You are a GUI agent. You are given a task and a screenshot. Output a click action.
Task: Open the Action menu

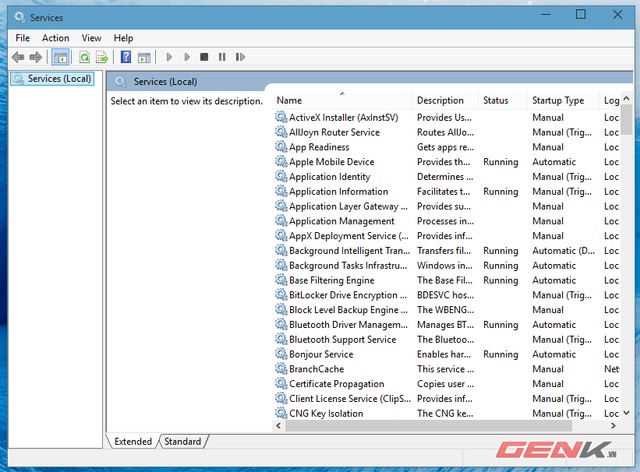click(56, 38)
